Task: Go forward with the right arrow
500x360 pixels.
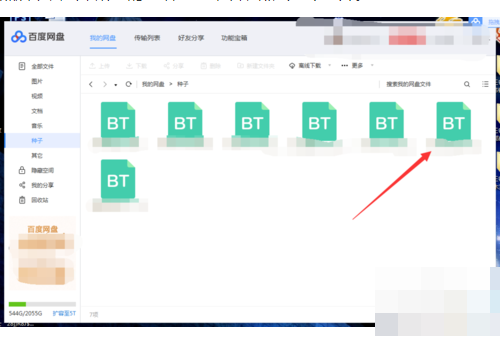Action: pyautogui.click(x=105, y=84)
